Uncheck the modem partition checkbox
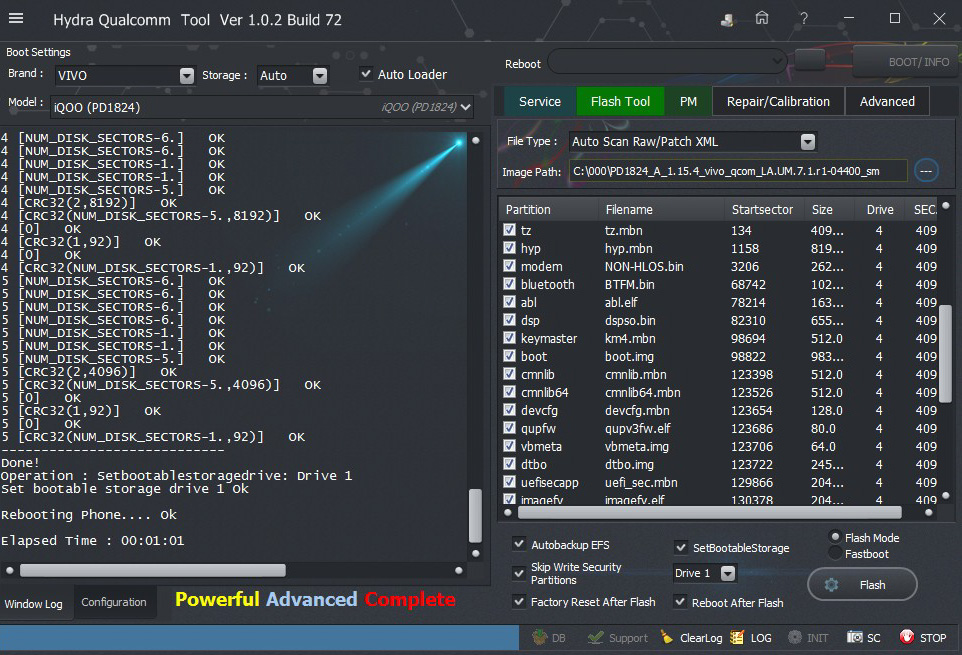962x655 pixels. pyautogui.click(x=509, y=266)
